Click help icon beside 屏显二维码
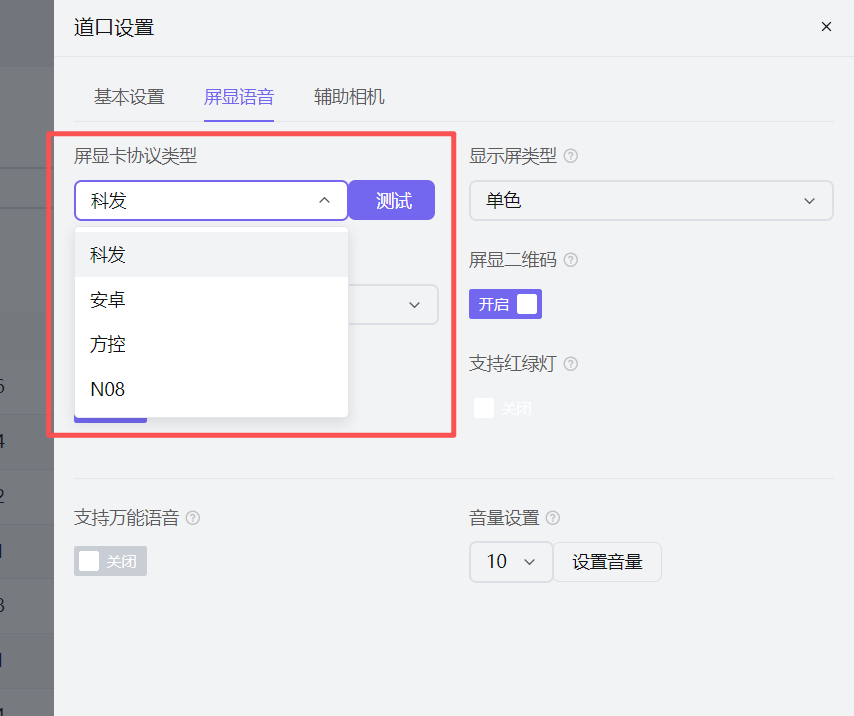The width and height of the screenshot is (854, 716). click(571, 260)
